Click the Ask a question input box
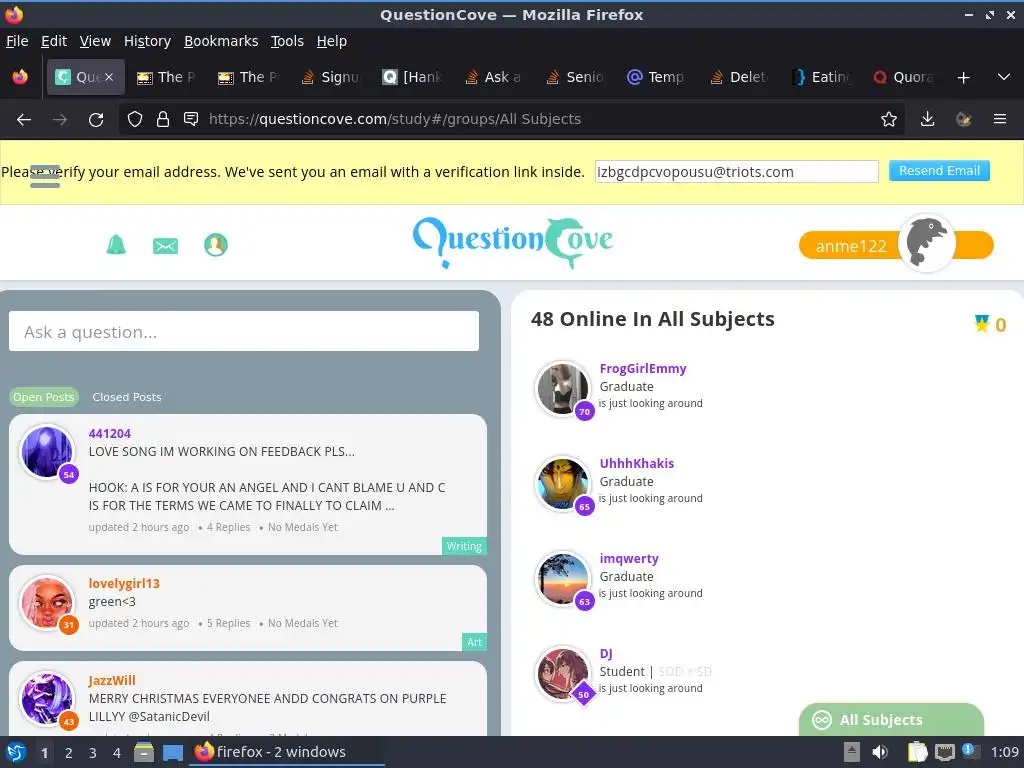The image size is (1024, 768). pos(244,331)
